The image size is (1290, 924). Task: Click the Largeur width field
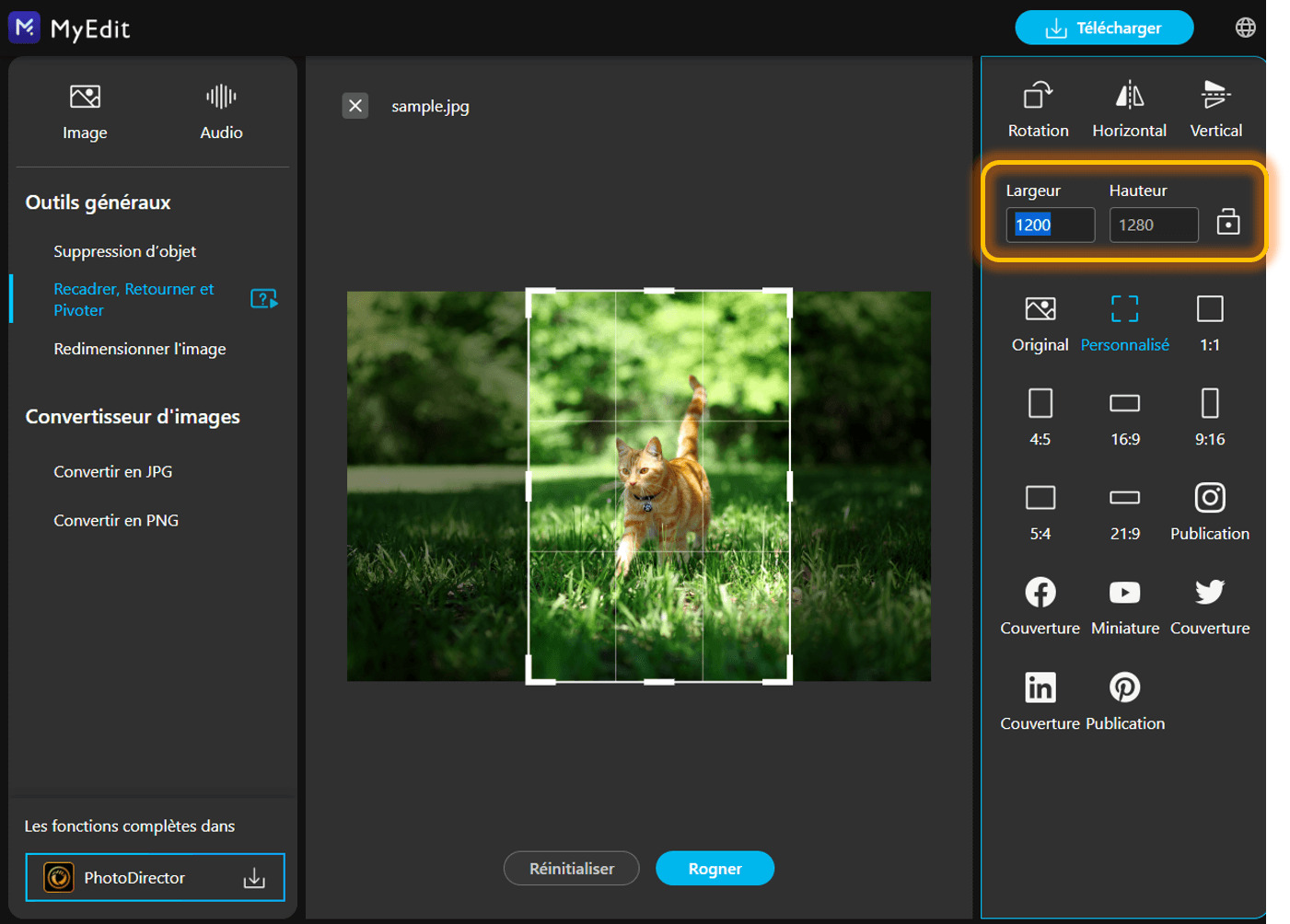pos(1050,225)
